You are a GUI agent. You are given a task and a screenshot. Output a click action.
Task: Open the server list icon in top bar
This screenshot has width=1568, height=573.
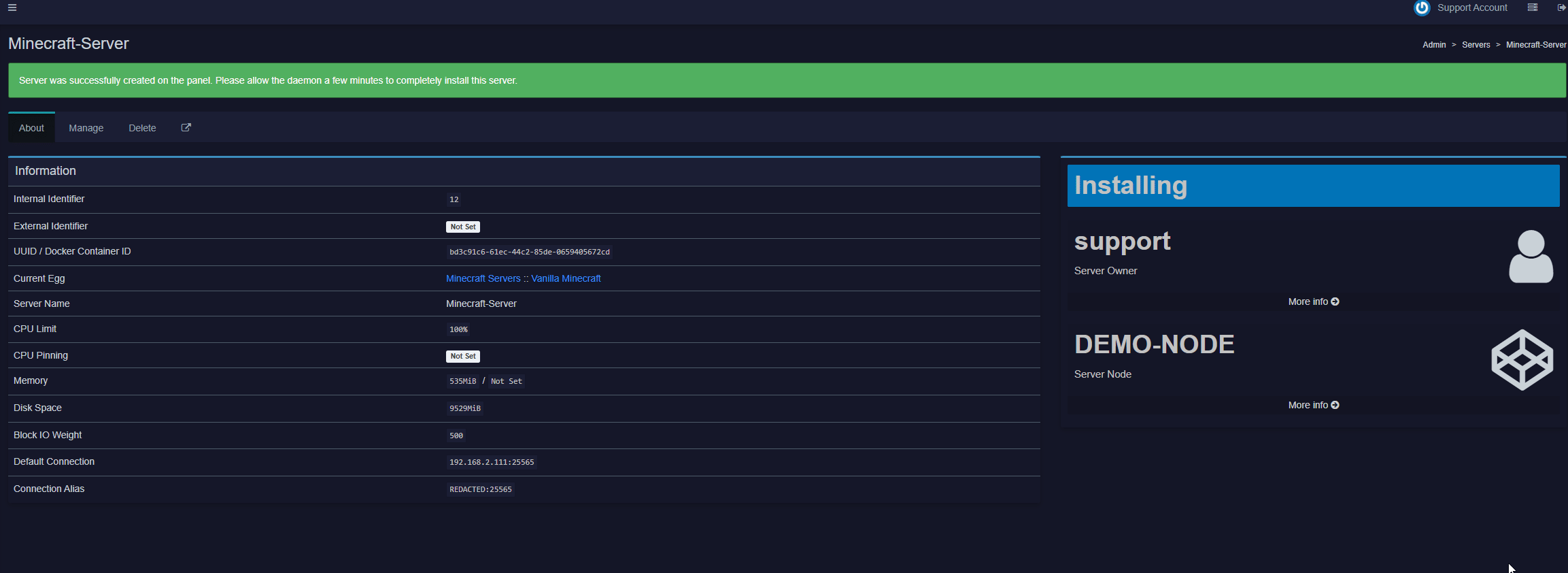tap(1533, 7)
